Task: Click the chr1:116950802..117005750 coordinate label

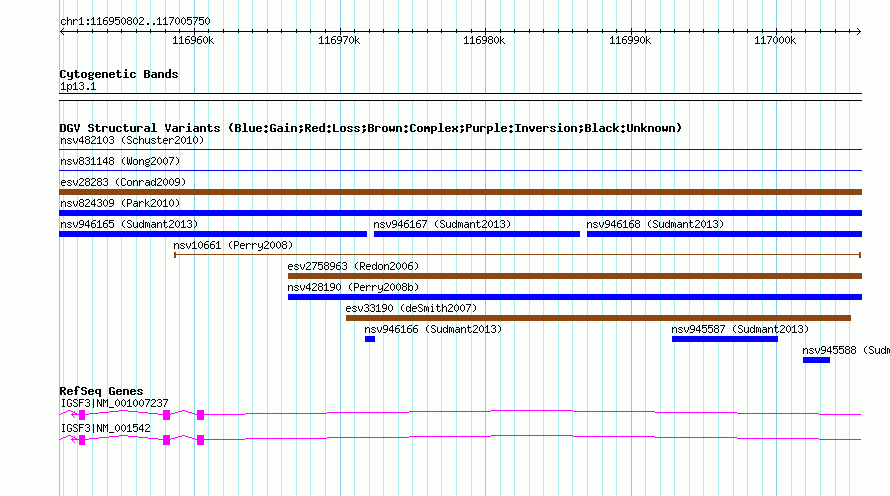Action: pos(135,21)
